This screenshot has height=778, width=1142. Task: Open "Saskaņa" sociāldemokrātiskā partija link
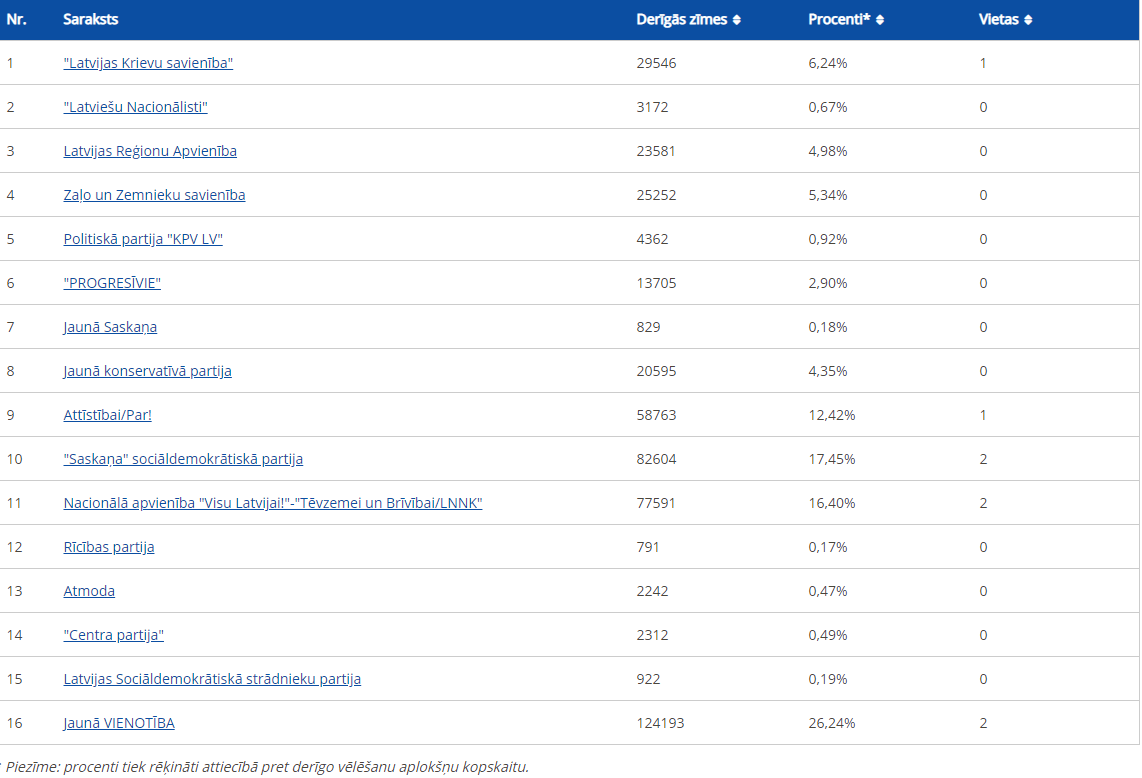point(183,459)
